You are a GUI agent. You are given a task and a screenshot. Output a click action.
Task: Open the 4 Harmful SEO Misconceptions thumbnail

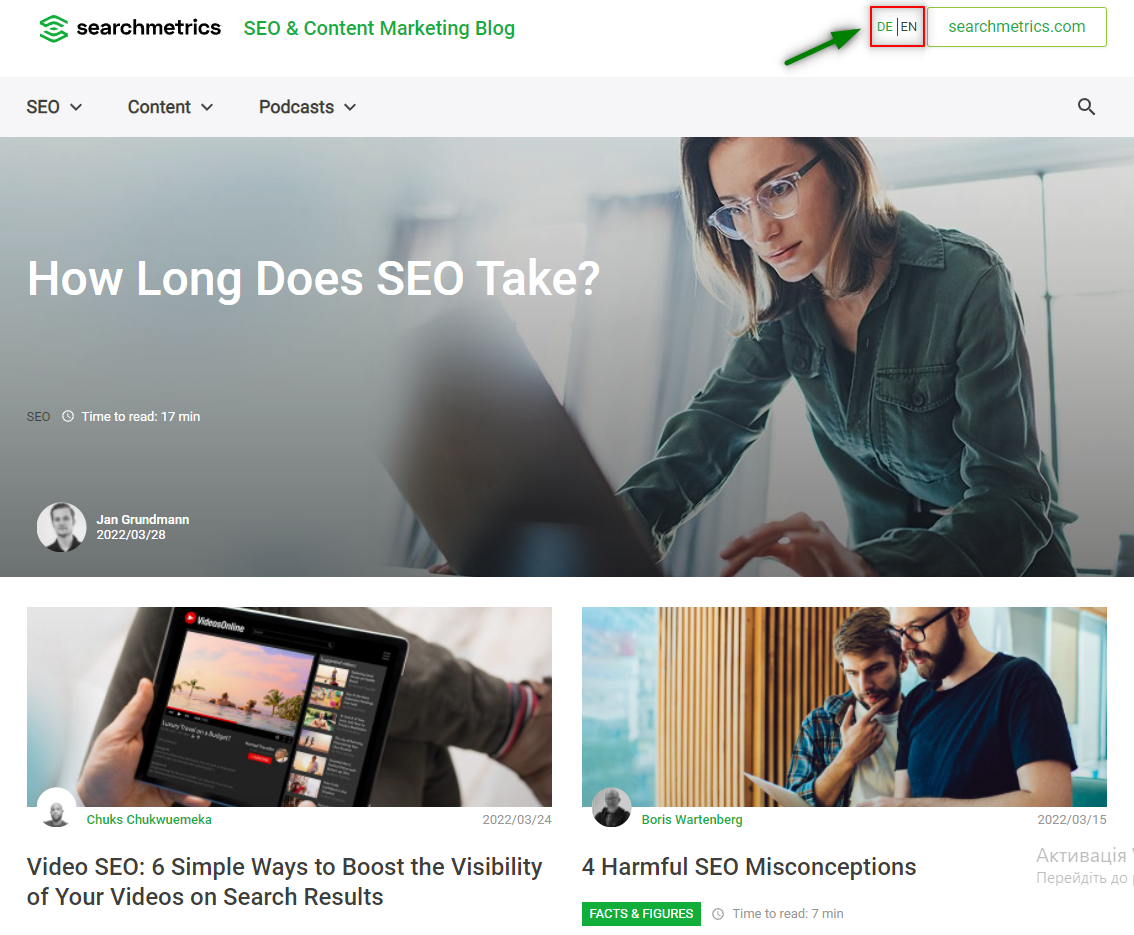pyautogui.click(x=844, y=706)
